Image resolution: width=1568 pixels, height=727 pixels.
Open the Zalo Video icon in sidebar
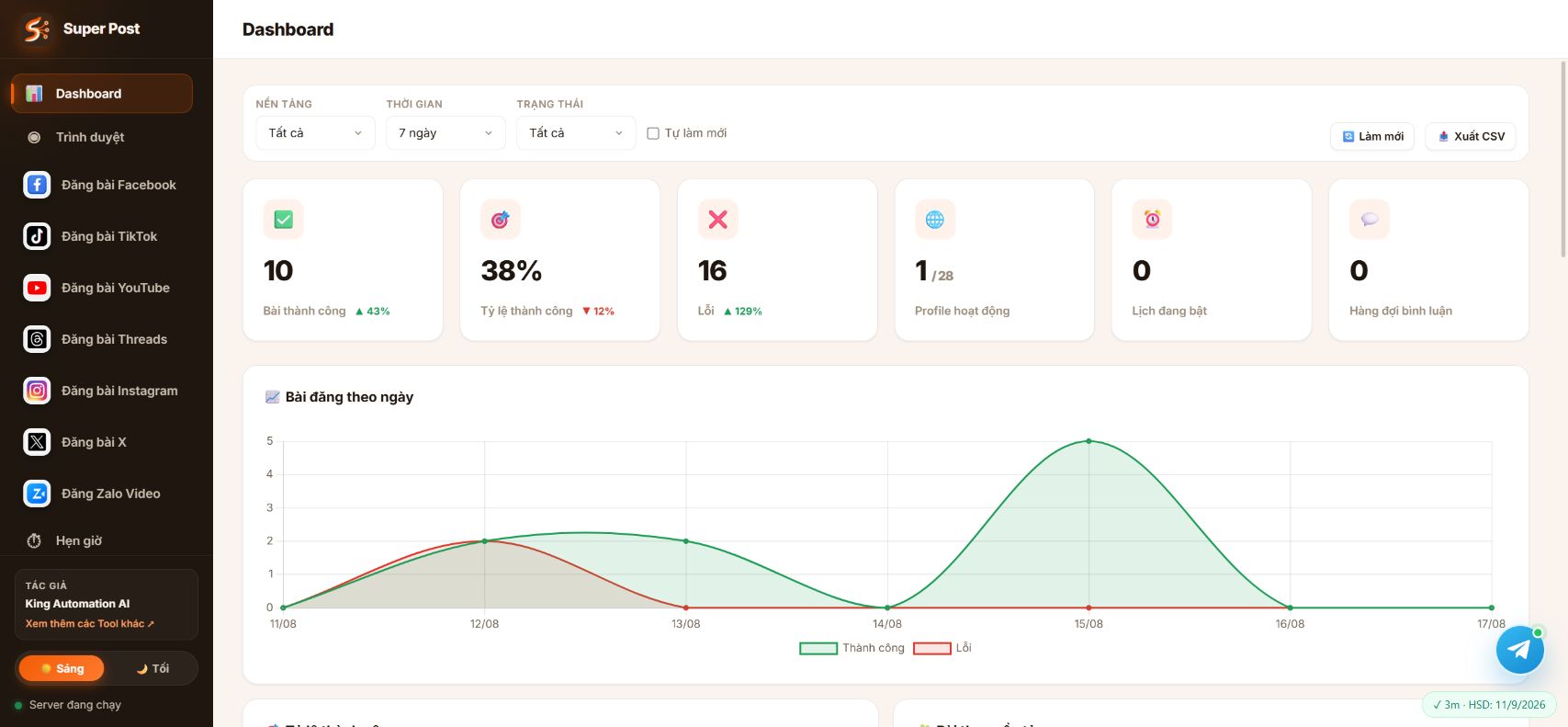tap(37, 494)
